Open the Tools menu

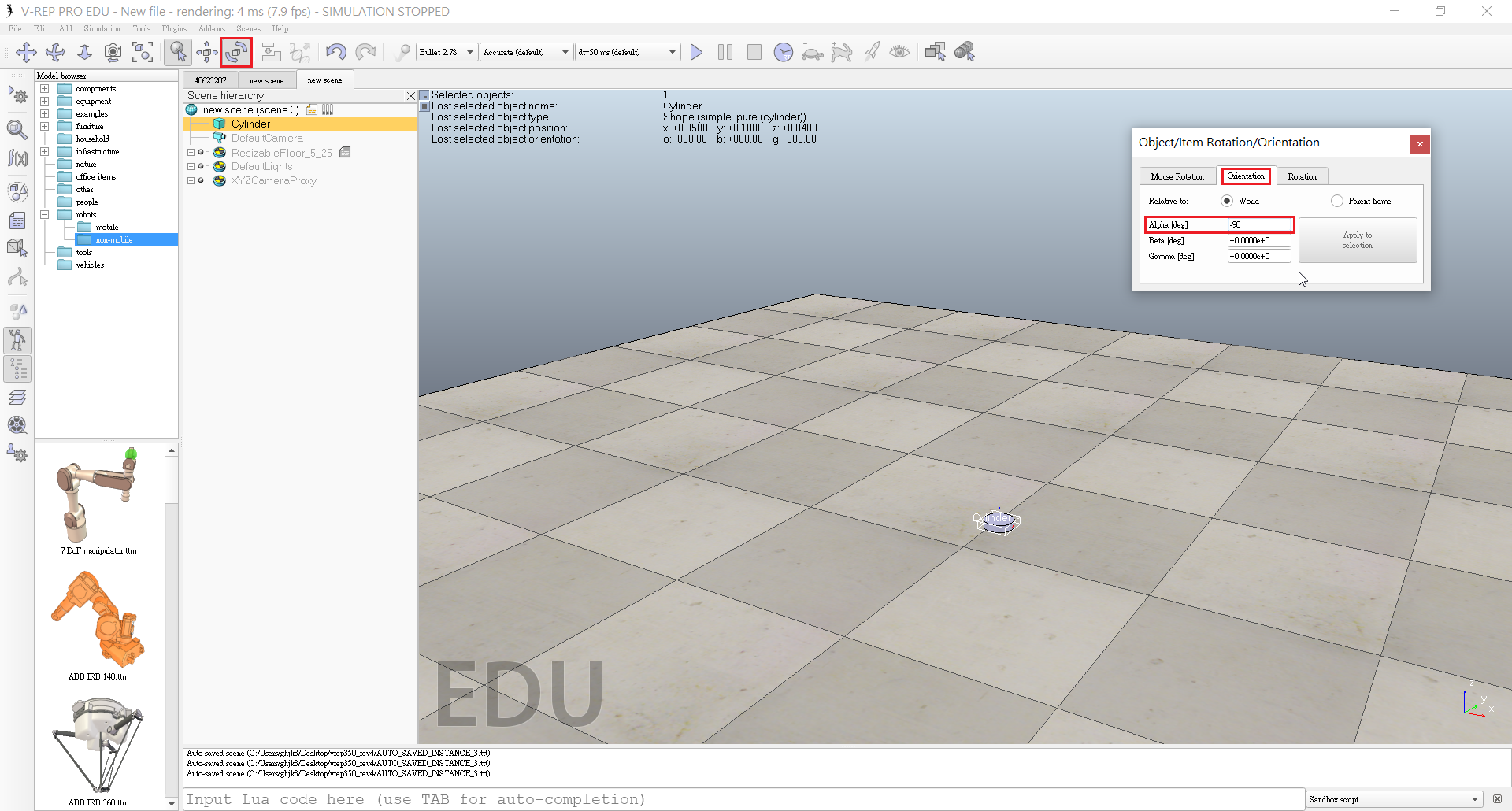tap(142, 28)
